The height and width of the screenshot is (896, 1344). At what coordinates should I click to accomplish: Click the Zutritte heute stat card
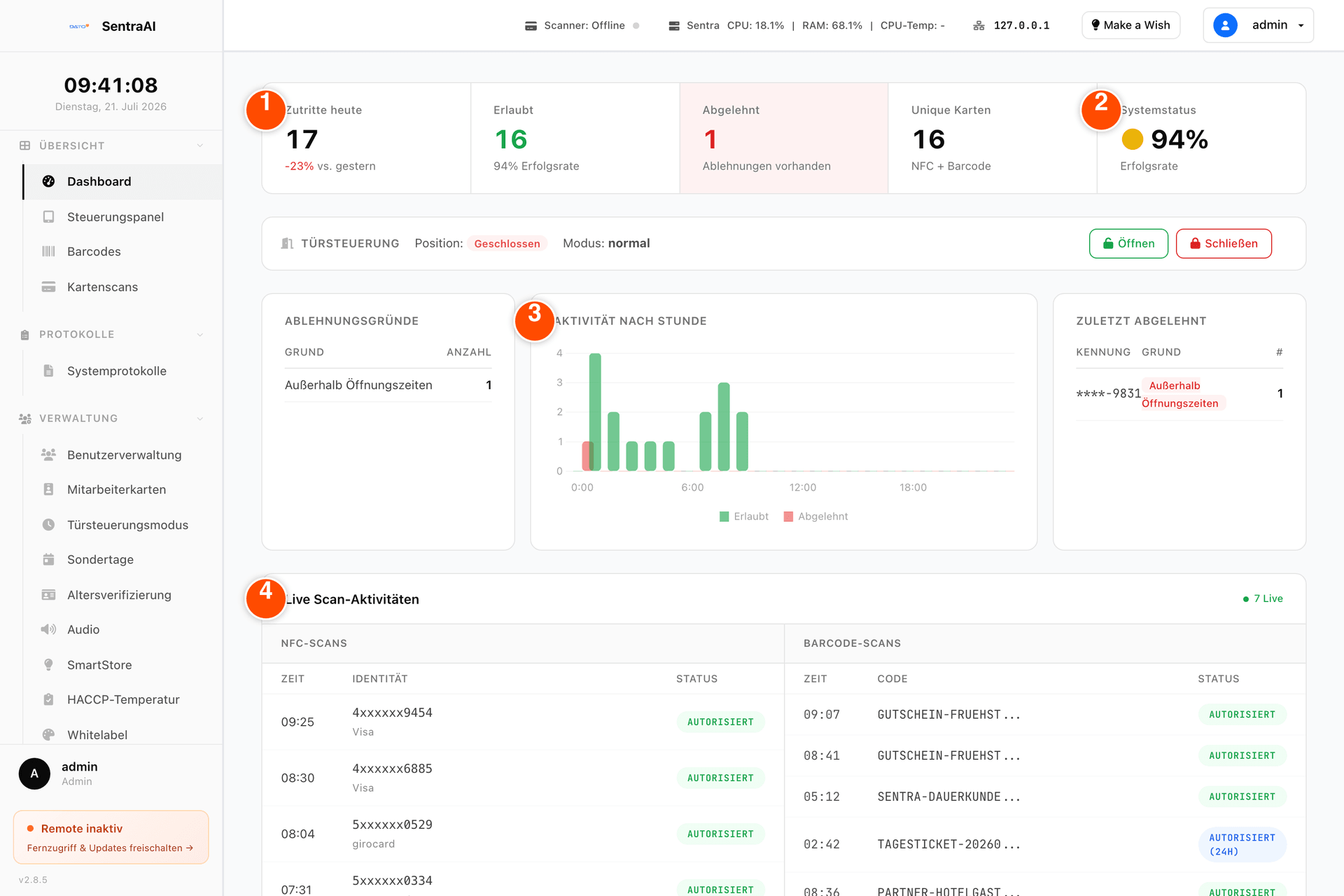pos(366,138)
